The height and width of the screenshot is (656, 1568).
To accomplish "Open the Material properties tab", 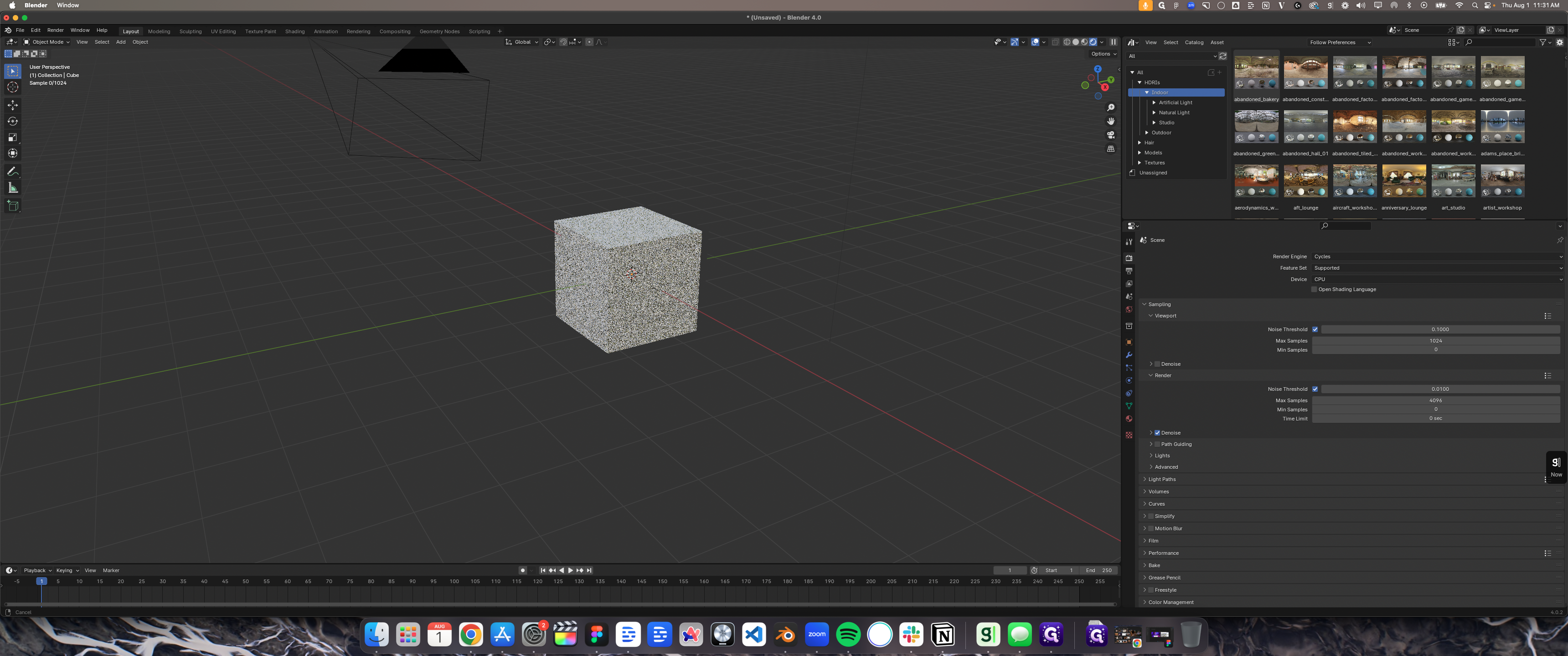I will click(x=1129, y=419).
